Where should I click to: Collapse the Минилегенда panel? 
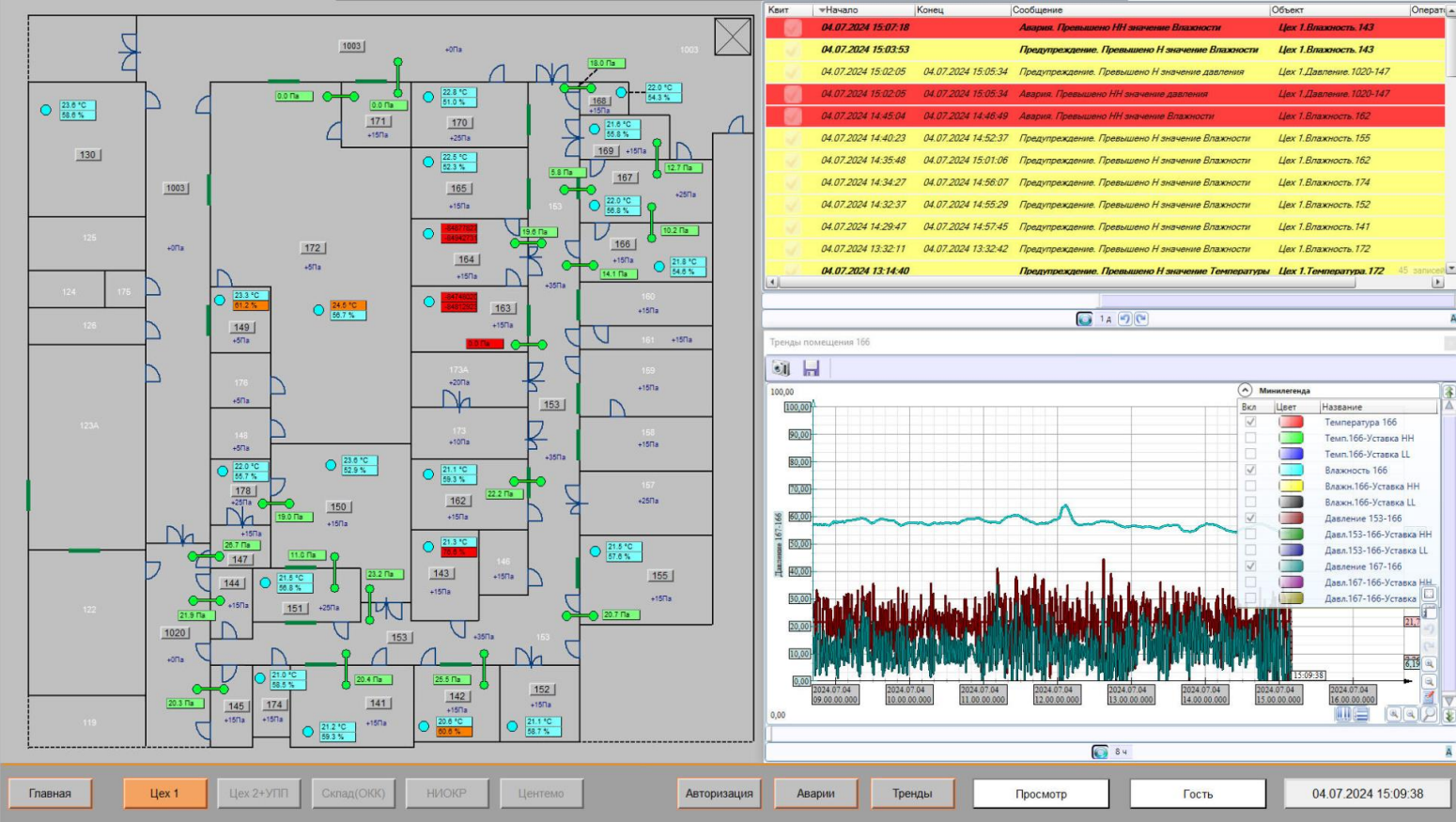tap(1245, 390)
